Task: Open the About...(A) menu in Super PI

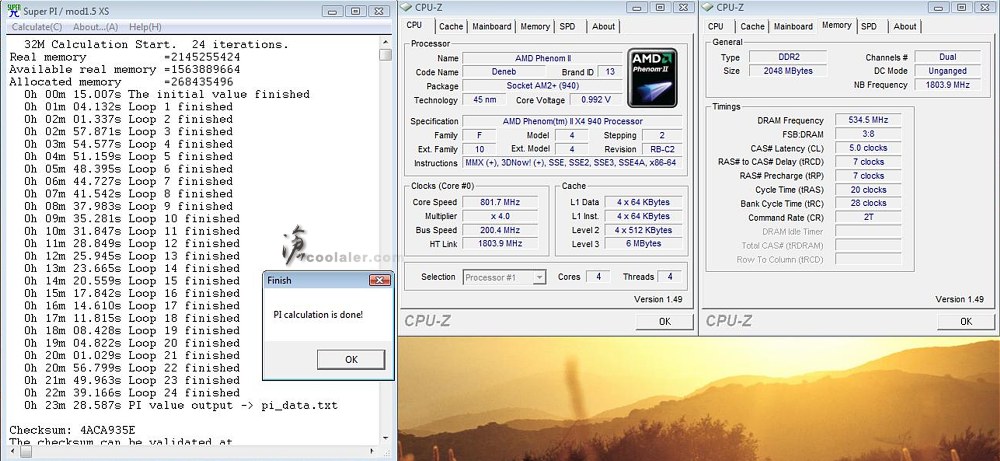Action: (96, 27)
